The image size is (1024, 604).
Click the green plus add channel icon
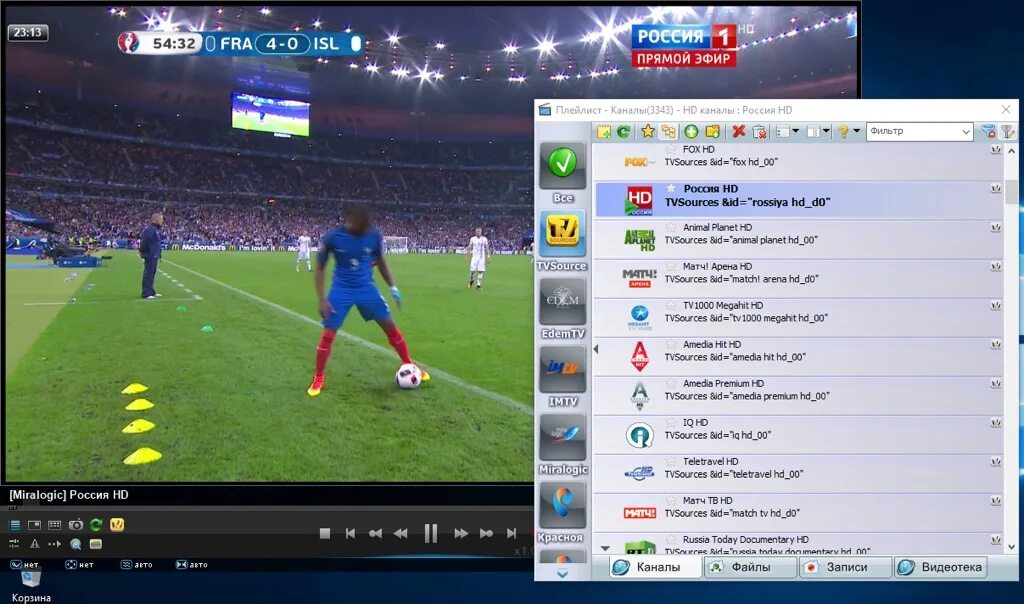(x=691, y=131)
